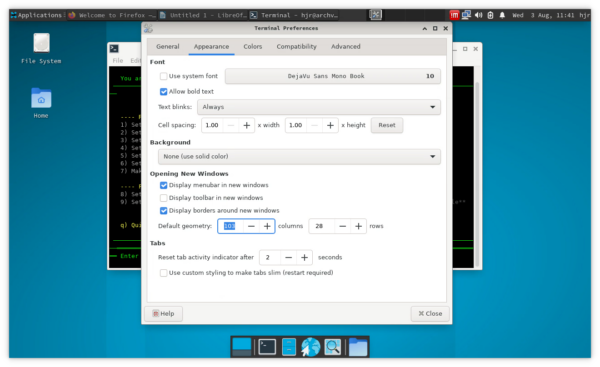This screenshot has height=367, width=600.
Task: Click the Reset cell spacing button
Action: (x=386, y=125)
